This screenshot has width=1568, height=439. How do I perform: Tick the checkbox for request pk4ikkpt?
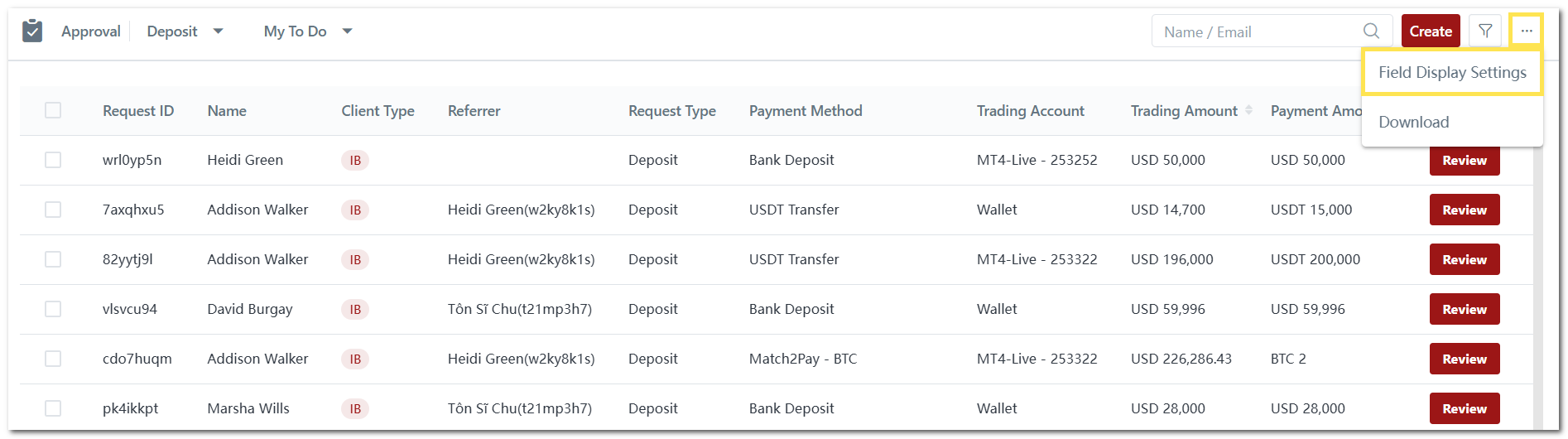pos(53,408)
